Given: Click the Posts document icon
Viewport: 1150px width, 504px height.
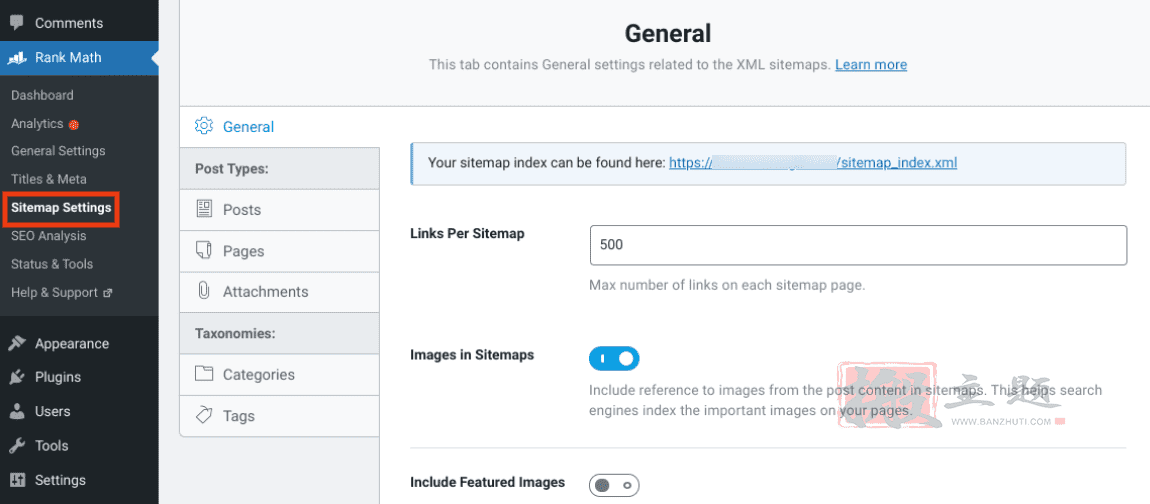Looking at the screenshot, I should [x=204, y=209].
